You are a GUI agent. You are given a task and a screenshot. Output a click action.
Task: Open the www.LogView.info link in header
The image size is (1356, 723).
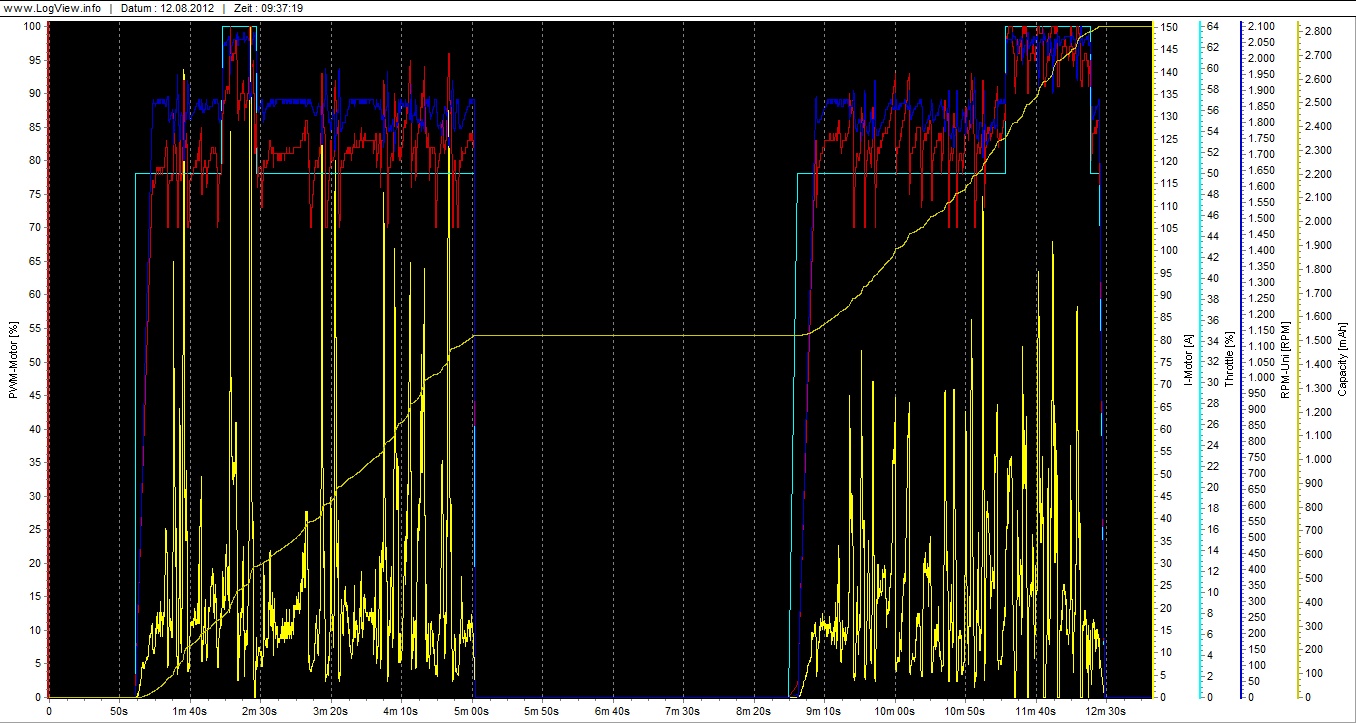click(x=50, y=8)
